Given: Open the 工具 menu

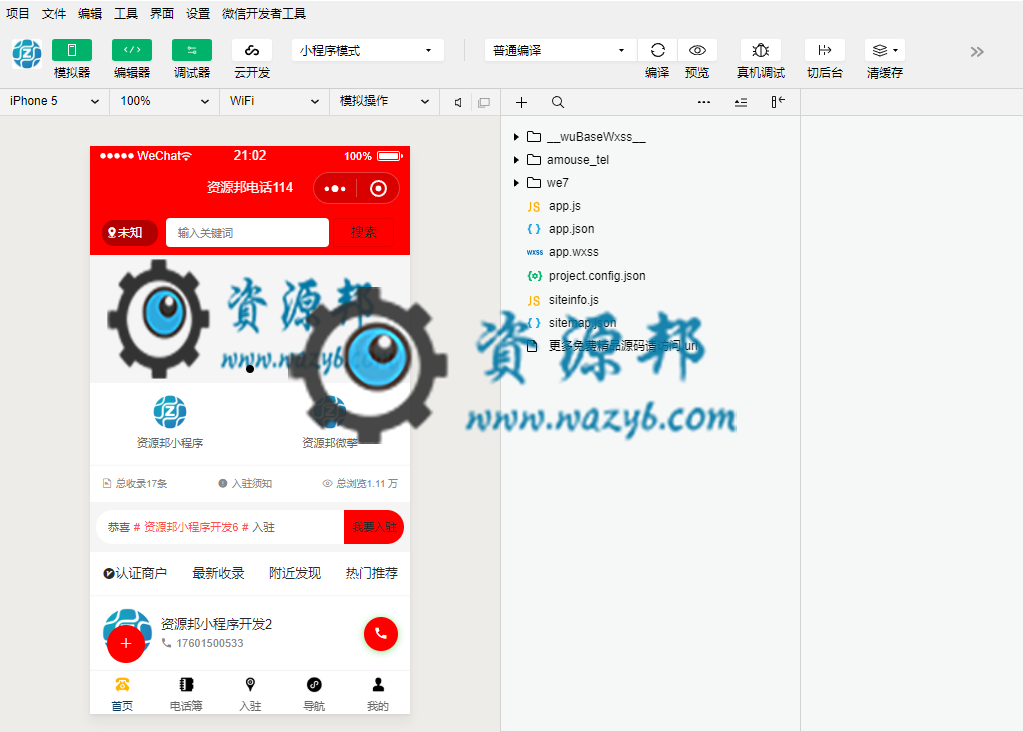Looking at the screenshot, I should point(126,14).
